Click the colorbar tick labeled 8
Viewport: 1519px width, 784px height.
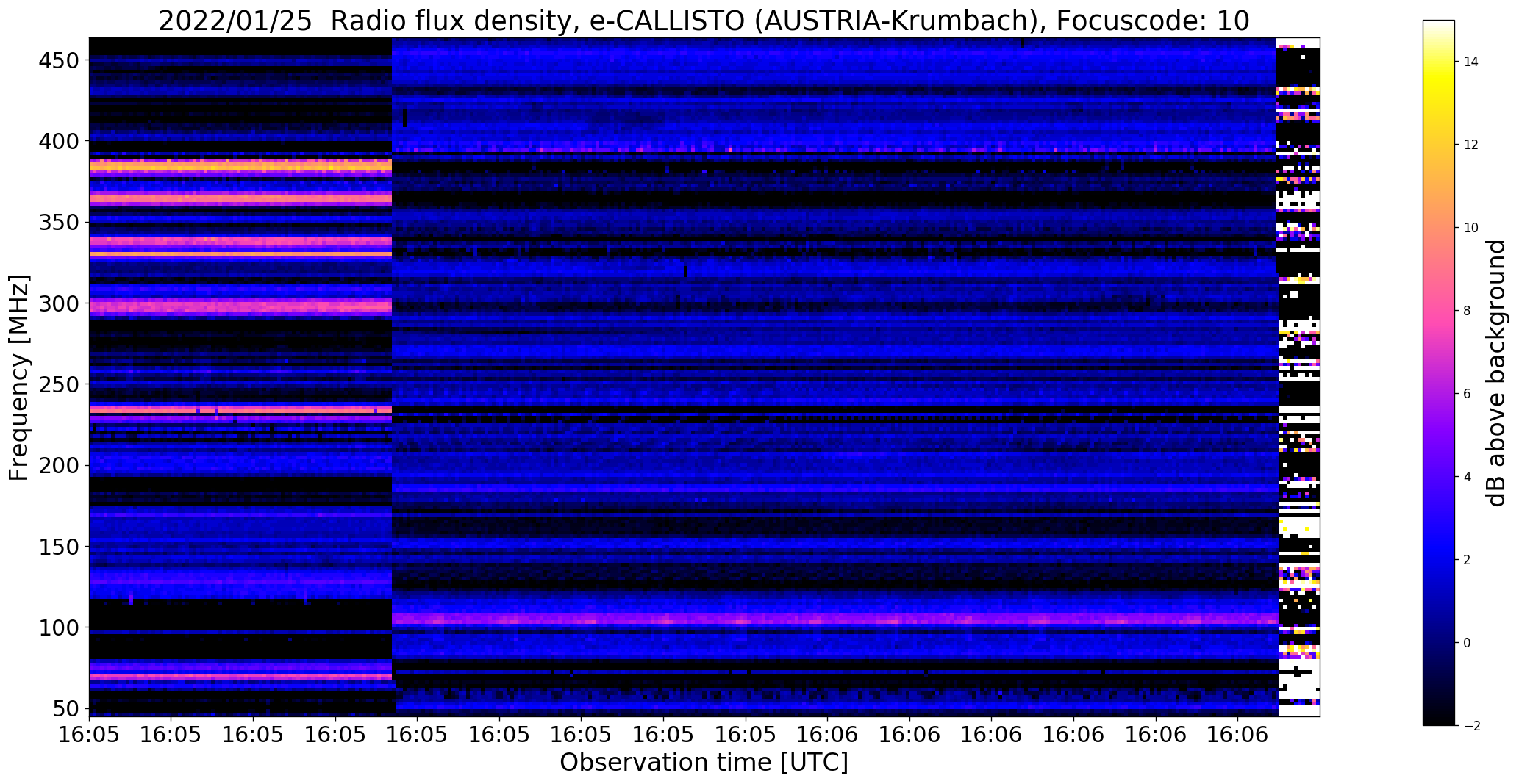[x=1467, y=311]
